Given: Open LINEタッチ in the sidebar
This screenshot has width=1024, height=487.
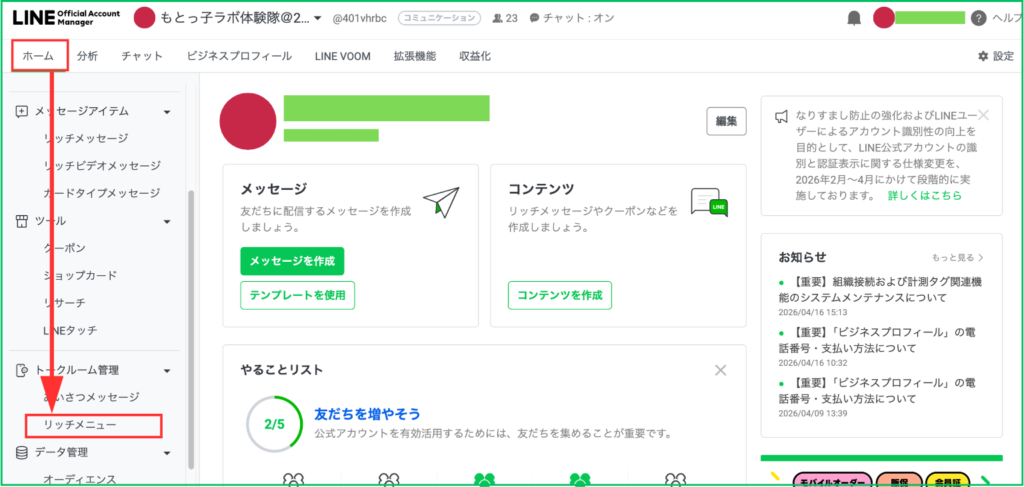Looking at the screenshot, I should 70,330.
